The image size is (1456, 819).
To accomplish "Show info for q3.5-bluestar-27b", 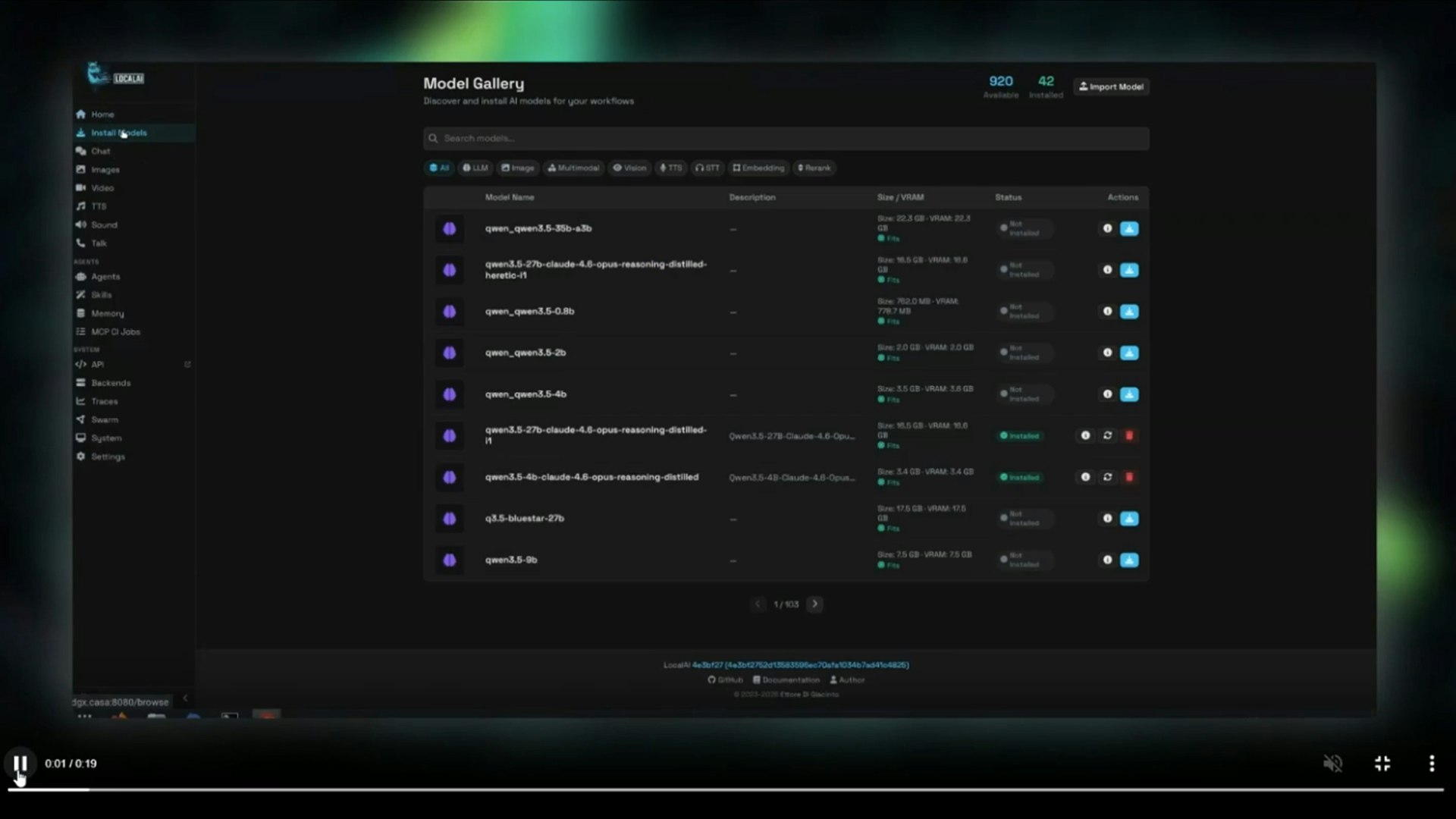I will coord(1107,519).
